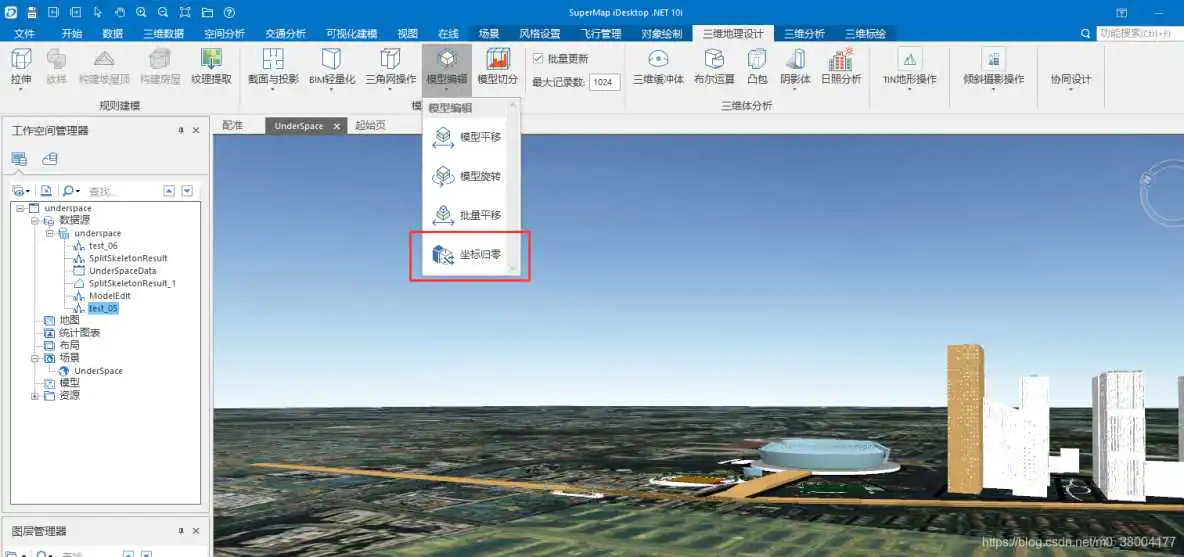1184x557 pixels.
Task: Activate the pan hand tool
Action: (119, 13)
